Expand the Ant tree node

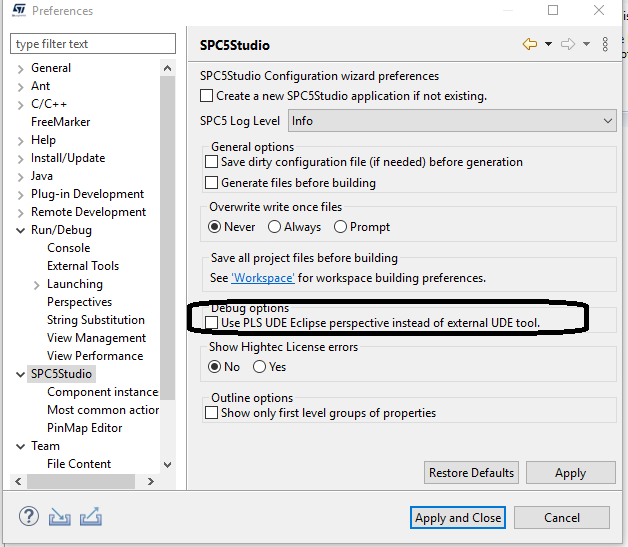(20, 87)
